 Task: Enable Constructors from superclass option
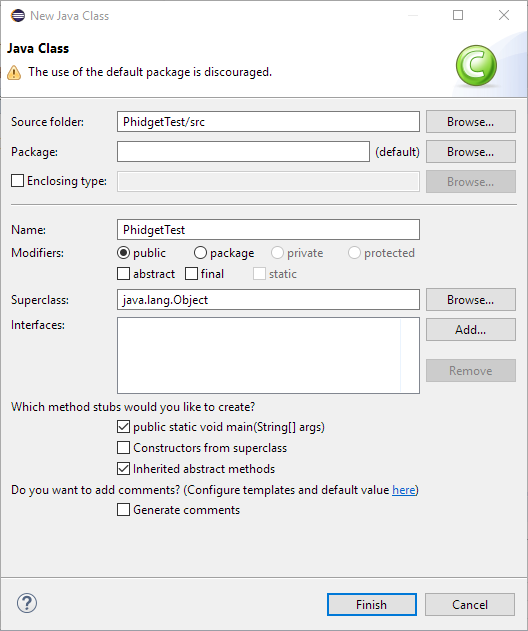point(124,447)
